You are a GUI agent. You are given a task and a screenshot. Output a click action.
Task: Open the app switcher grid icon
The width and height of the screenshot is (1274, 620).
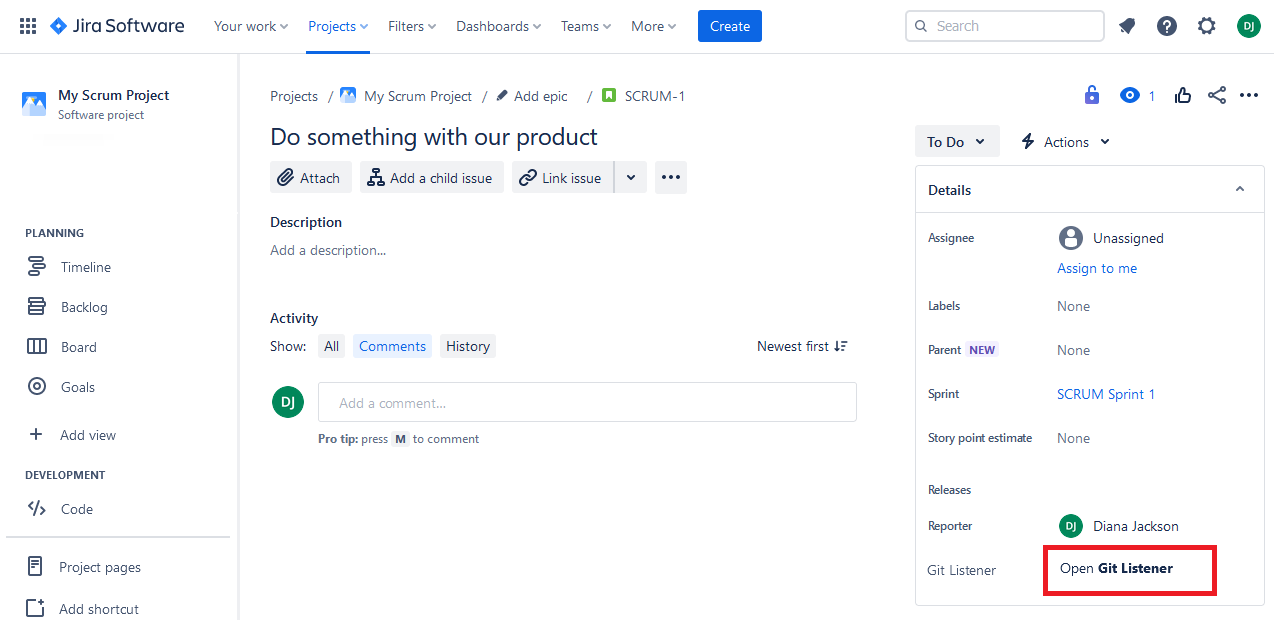[x=28, y=26]
